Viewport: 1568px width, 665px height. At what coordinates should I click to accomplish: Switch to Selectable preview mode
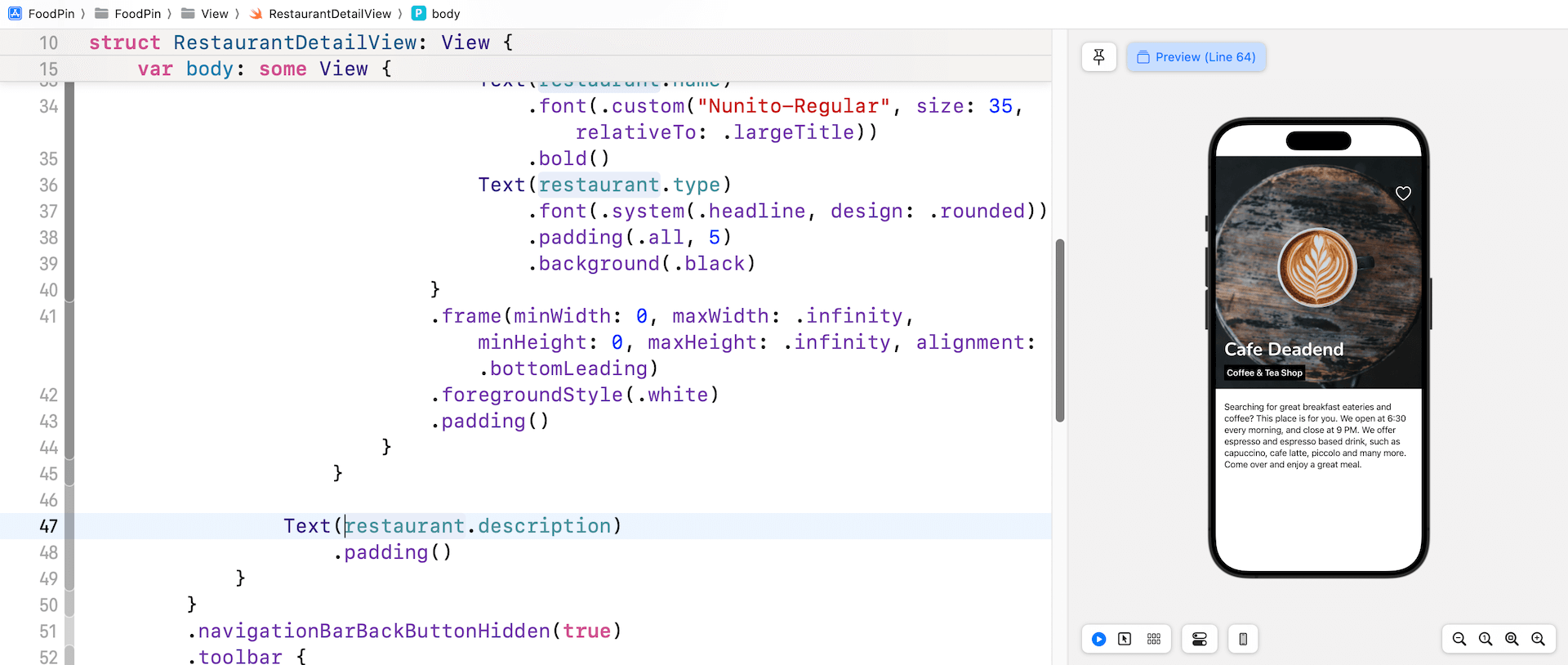[x=1125, y=639]
